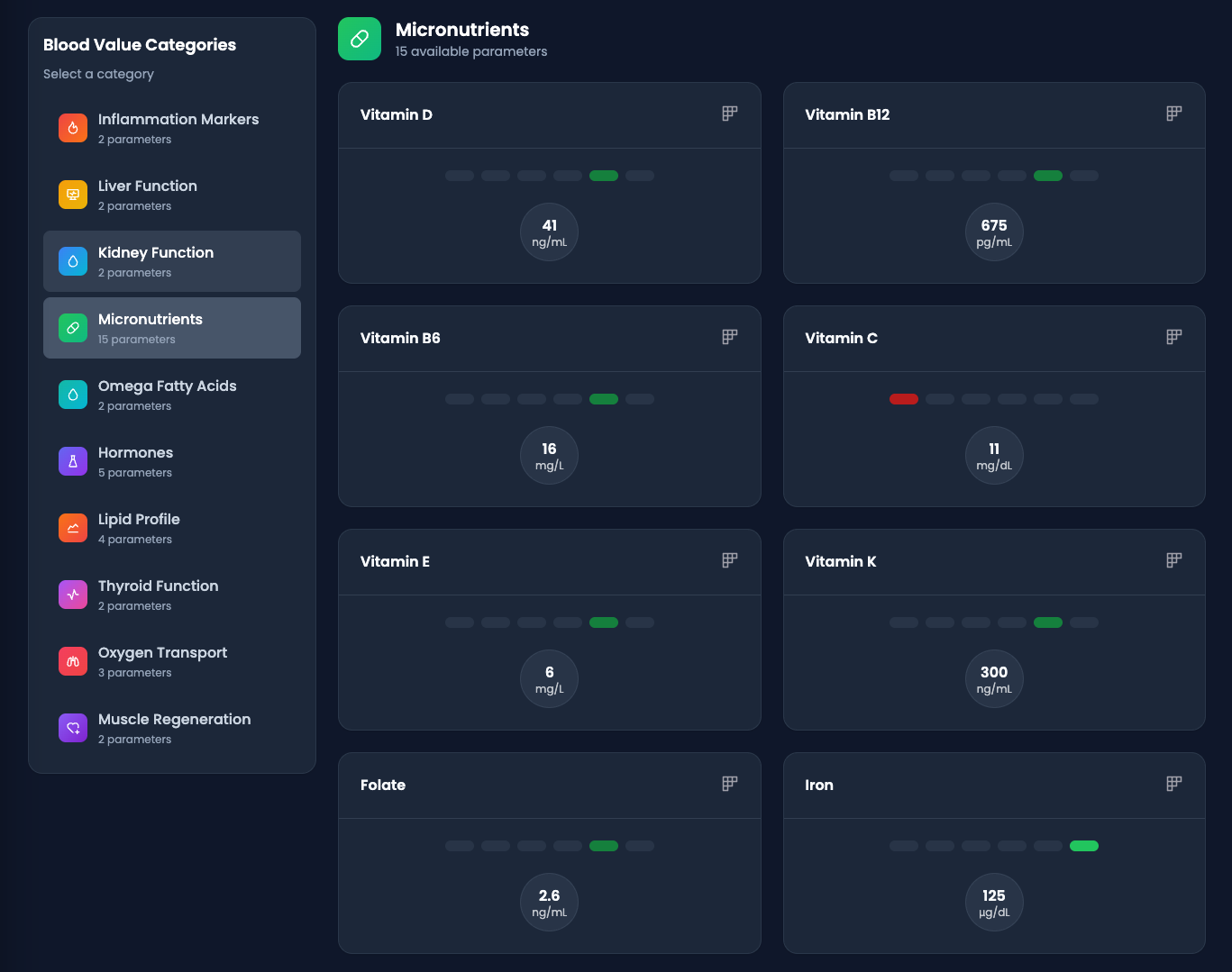Screen dimensions: 1232x972
Task: Click the Folate card title
Action: pyautogui.click(x=383, y=785)
